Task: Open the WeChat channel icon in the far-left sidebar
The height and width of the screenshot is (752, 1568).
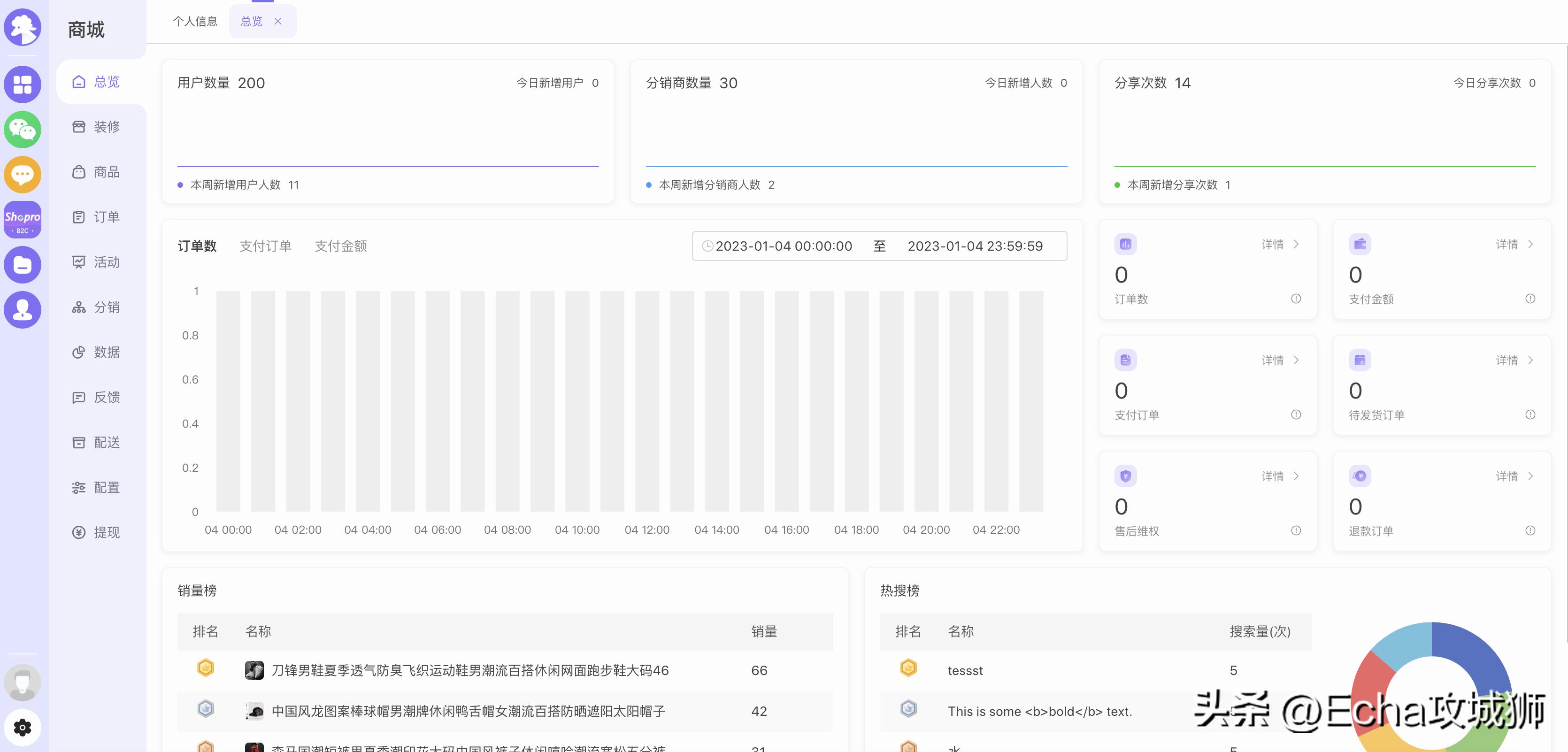Action: [23, 130]
